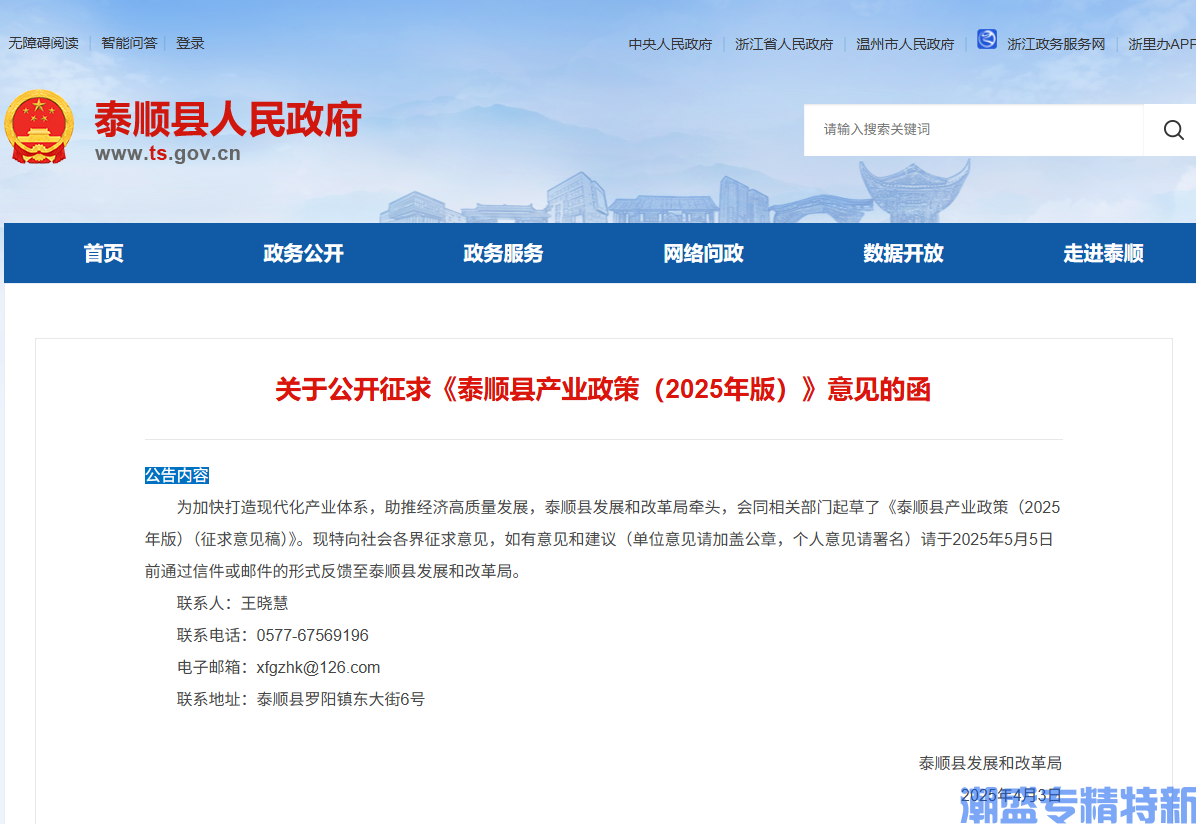The image size is (1196, 824).
Task: Click the search magnifier icon
Action: [1173, 130]
